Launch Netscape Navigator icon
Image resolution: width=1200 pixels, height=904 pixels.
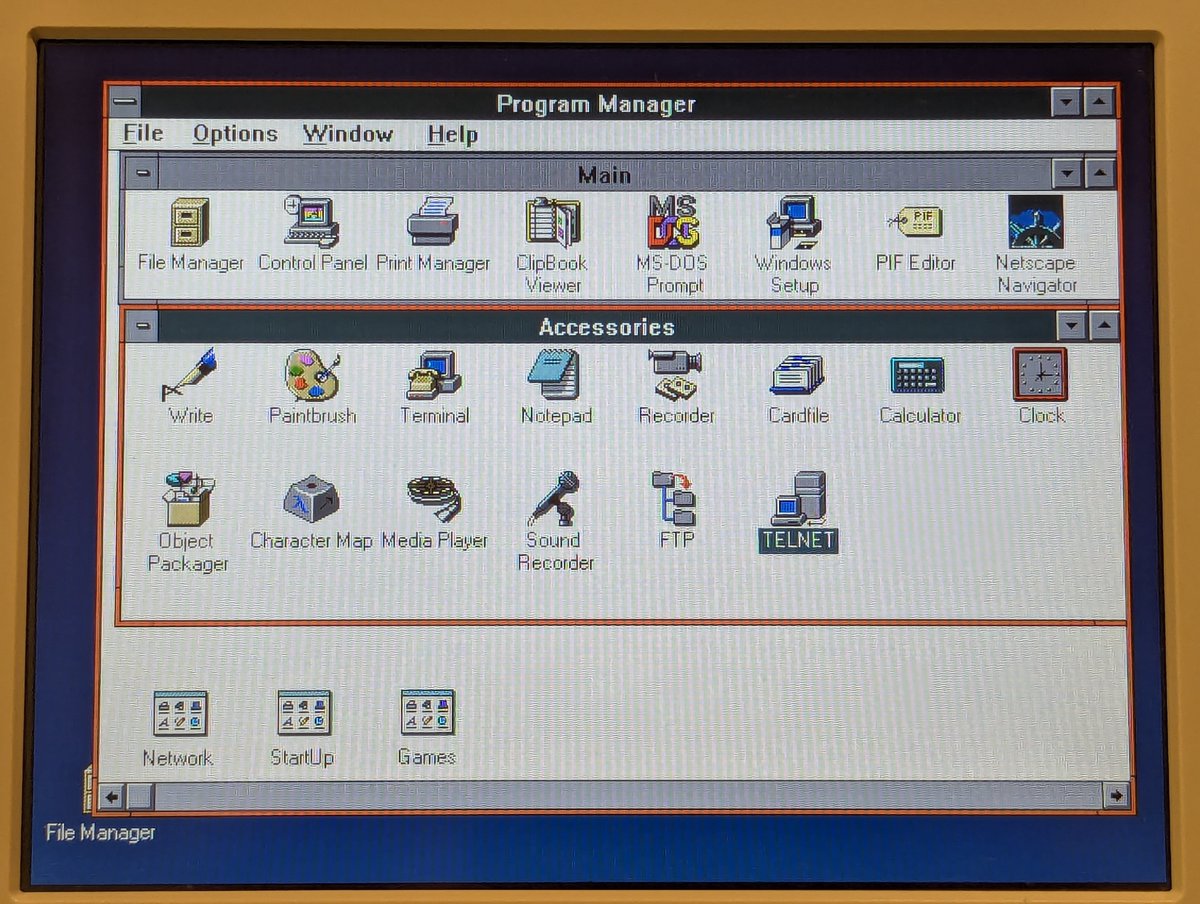point(1036,222)
